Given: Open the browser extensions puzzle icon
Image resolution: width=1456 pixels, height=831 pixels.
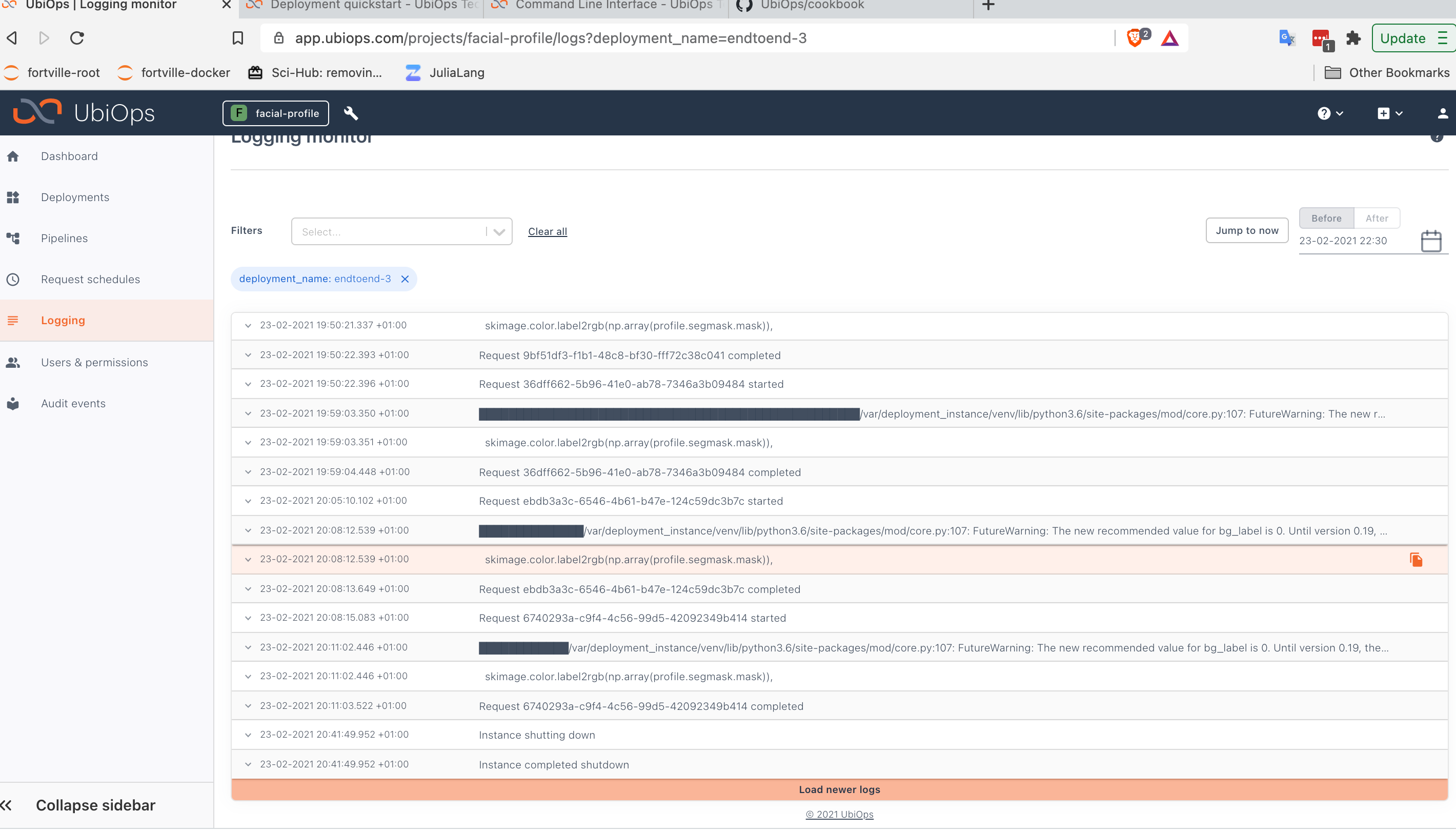Looking at the screenshot, I should [x=1353, y=38].
